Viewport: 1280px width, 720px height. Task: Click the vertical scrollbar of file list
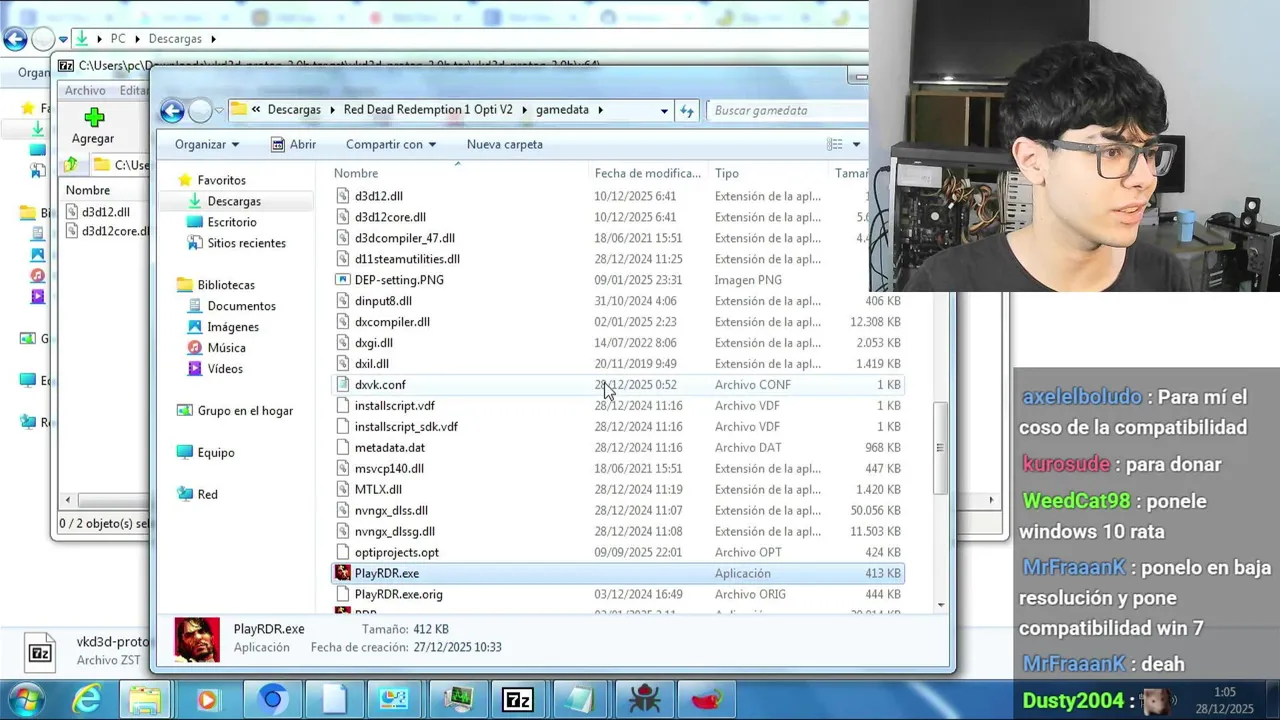(x=939, y=446)
